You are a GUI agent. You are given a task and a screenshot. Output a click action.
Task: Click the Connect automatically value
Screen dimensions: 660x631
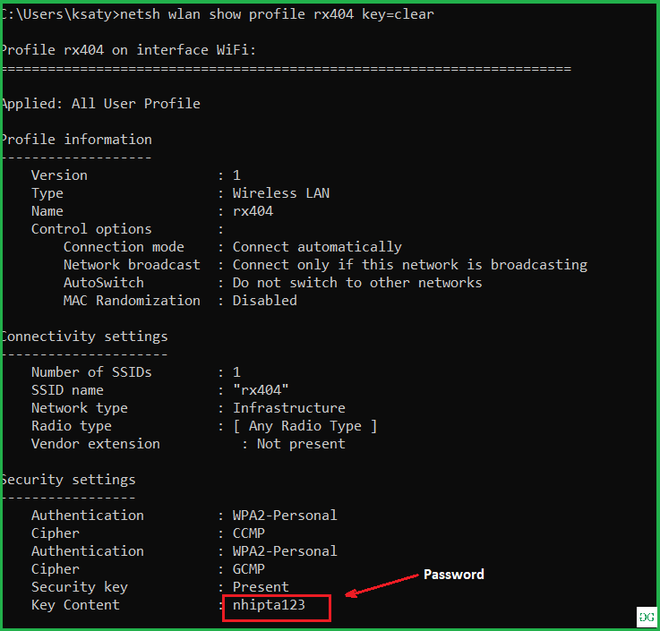[317, 247]
